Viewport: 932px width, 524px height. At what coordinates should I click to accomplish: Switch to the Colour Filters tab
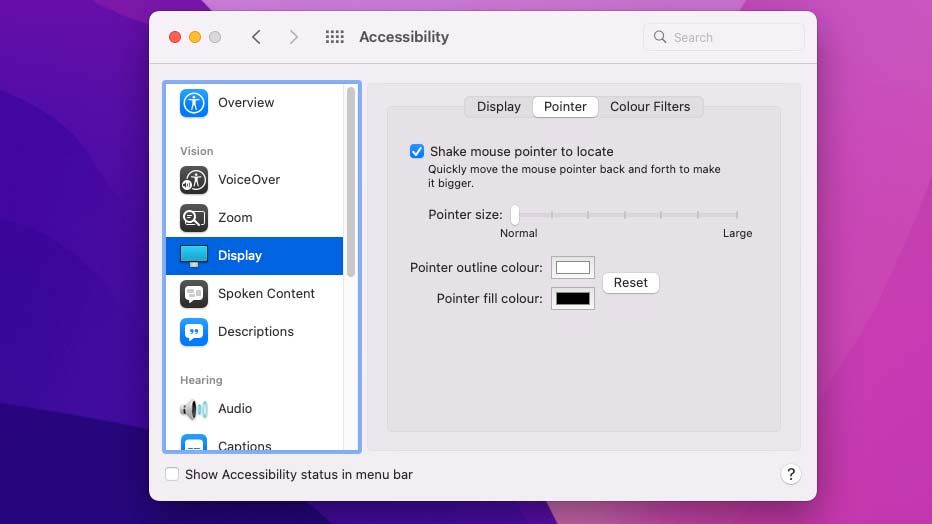pos(650,107)
